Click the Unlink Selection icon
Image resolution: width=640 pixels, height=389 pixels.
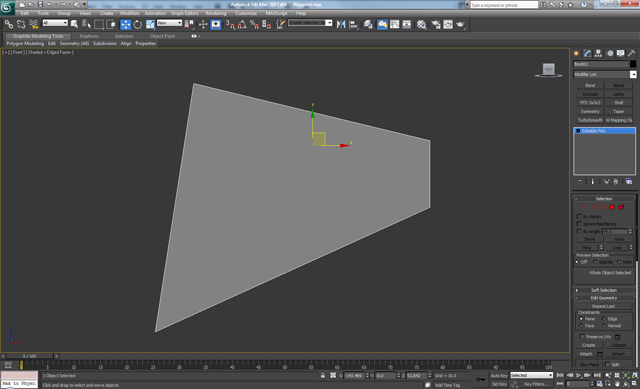click(x=21, y=24)
